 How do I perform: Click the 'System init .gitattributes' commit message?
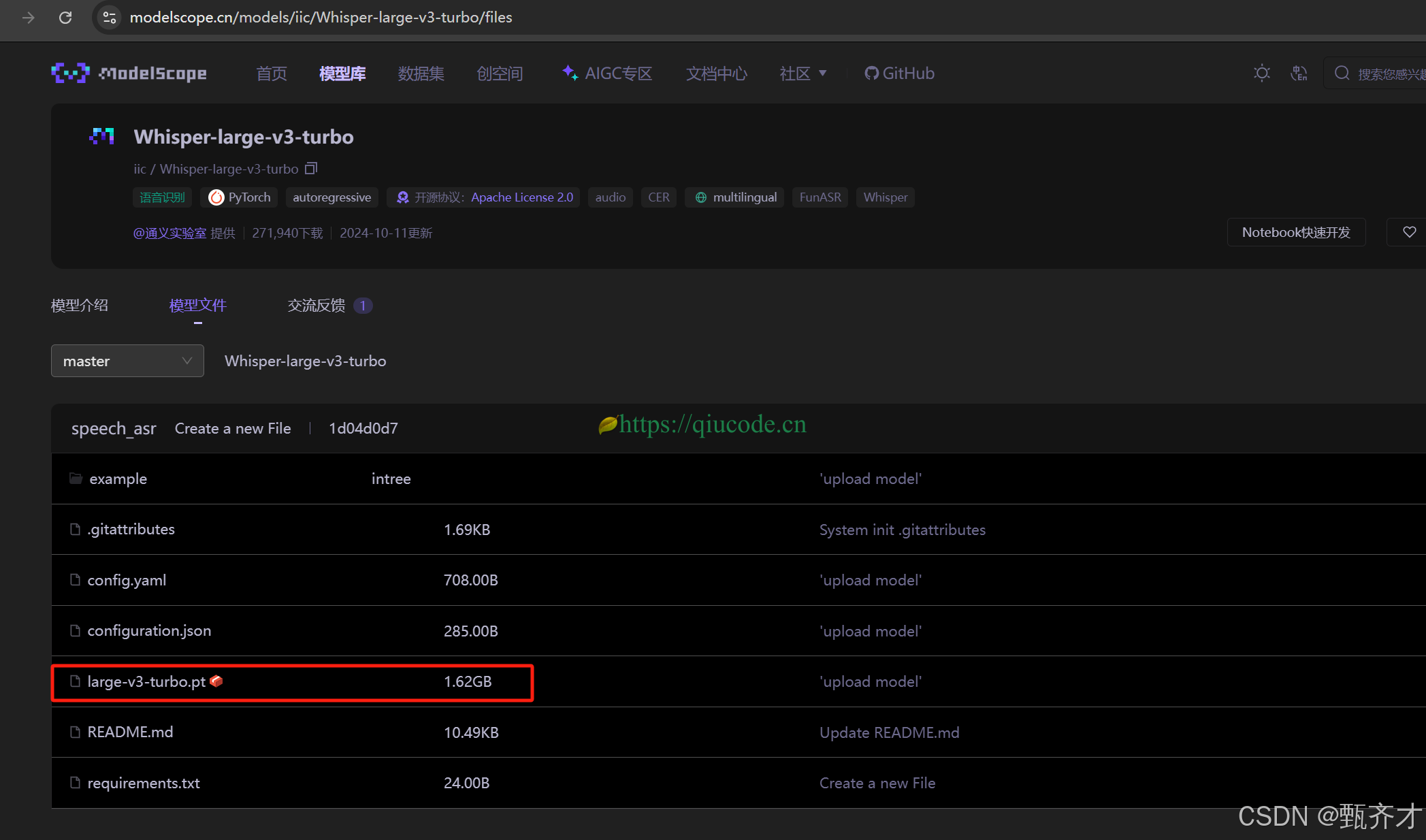pyautogui.click(x=903, y=530)
